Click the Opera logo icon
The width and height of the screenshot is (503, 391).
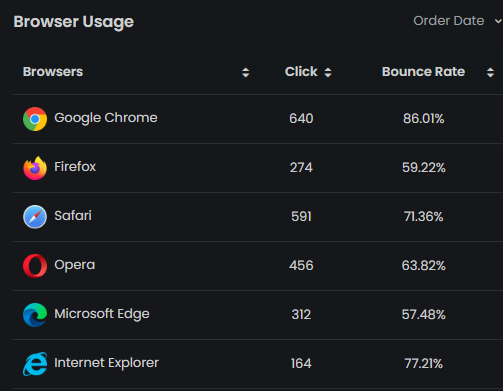(x=35, y=266)
